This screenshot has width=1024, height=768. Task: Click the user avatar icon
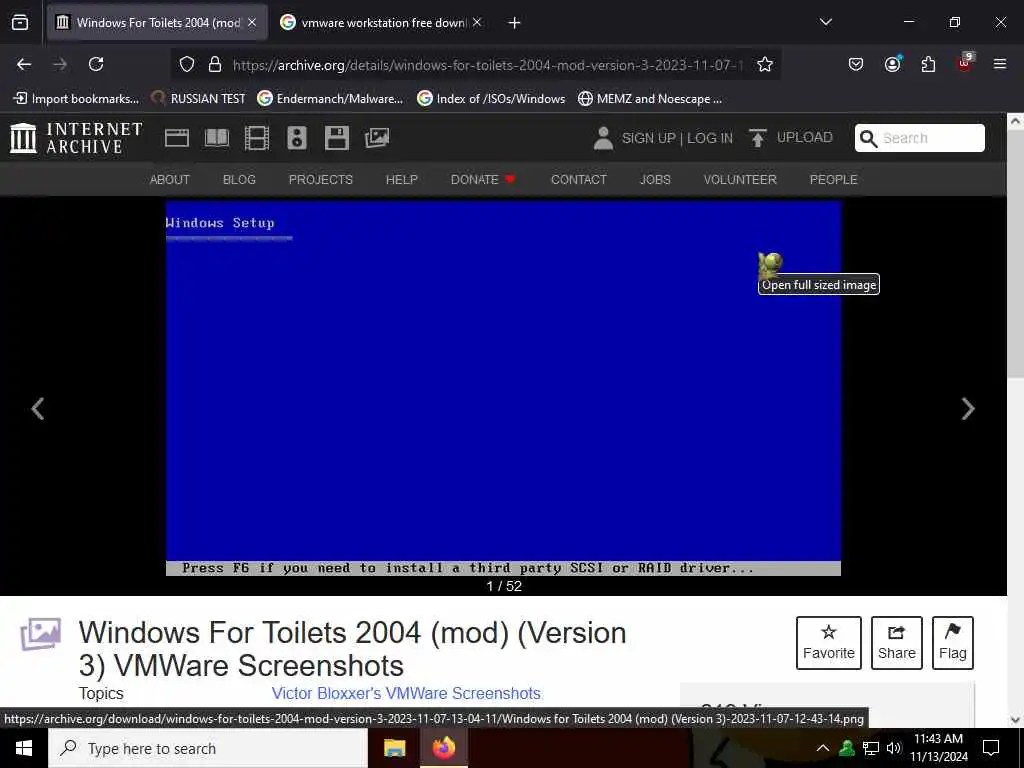pos(603,138)
